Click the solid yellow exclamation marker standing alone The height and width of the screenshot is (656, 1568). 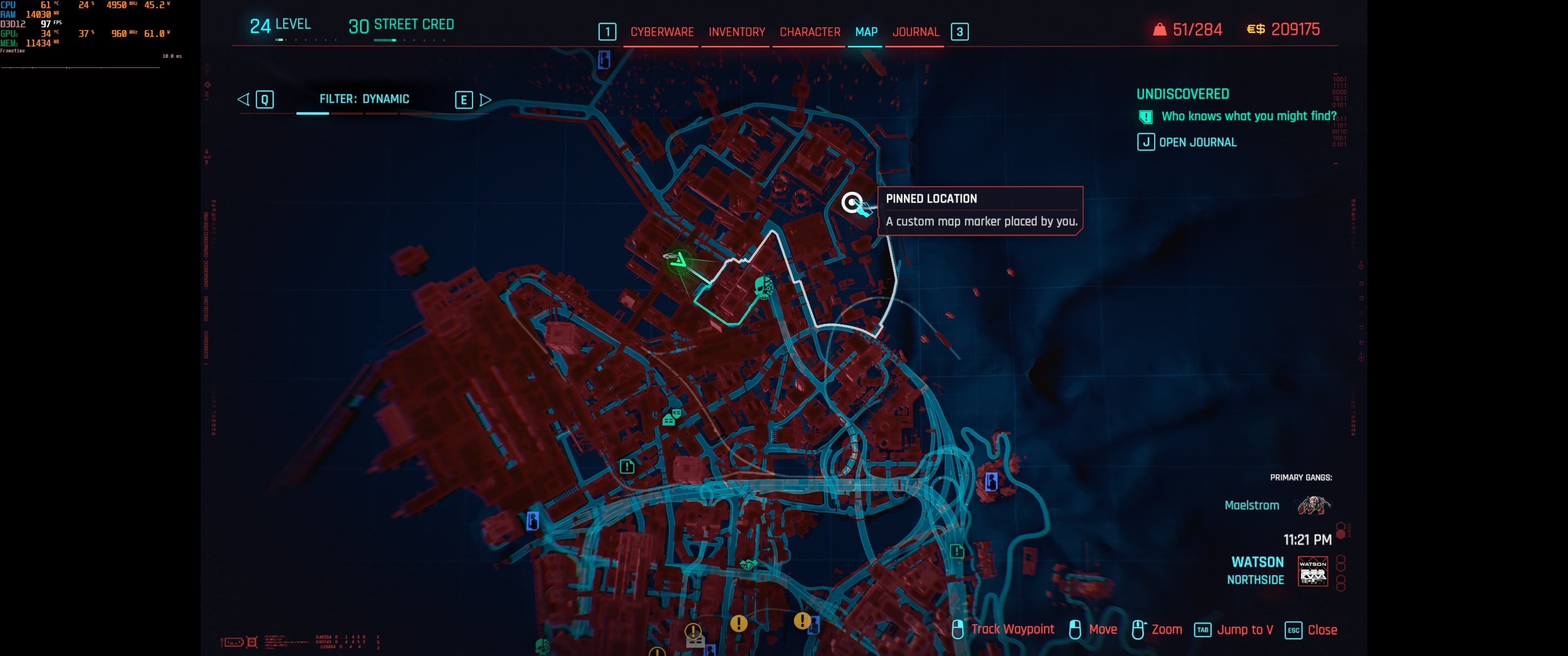(738, 623)
